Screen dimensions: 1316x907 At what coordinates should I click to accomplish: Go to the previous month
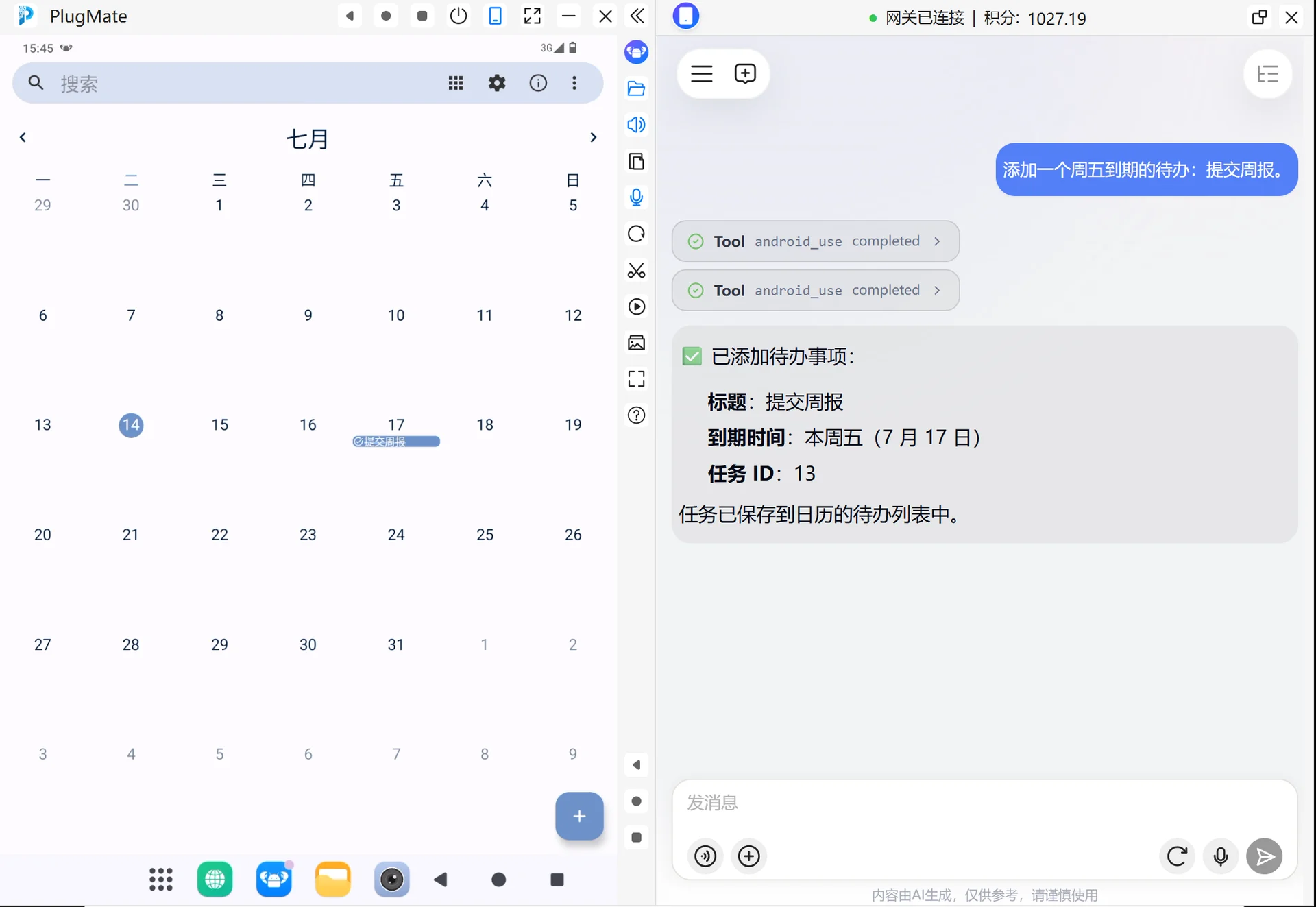click(23, 137)
